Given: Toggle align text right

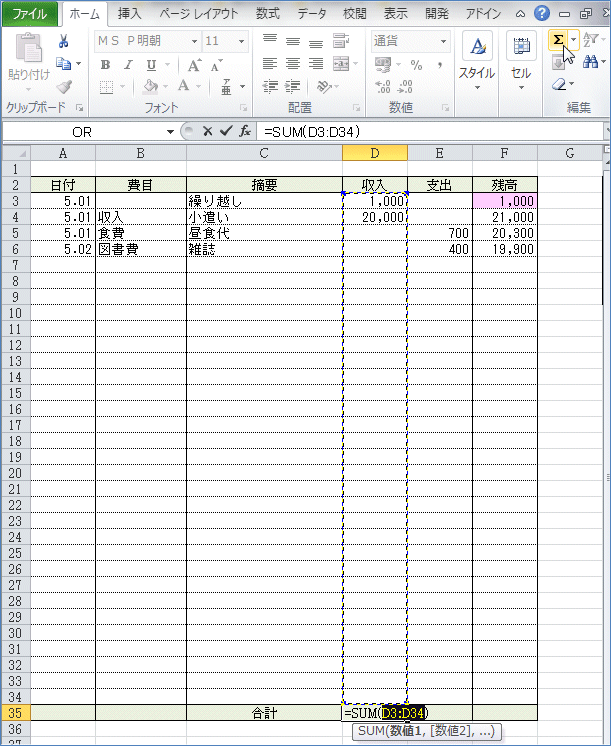Looking at the screenshot, I should click(x=315, y=64).
